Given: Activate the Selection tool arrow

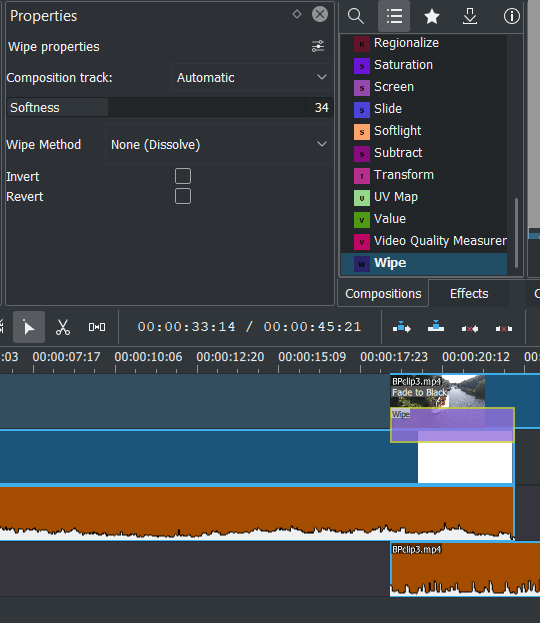Looking at the screenshot, I should tap(29, 327).
